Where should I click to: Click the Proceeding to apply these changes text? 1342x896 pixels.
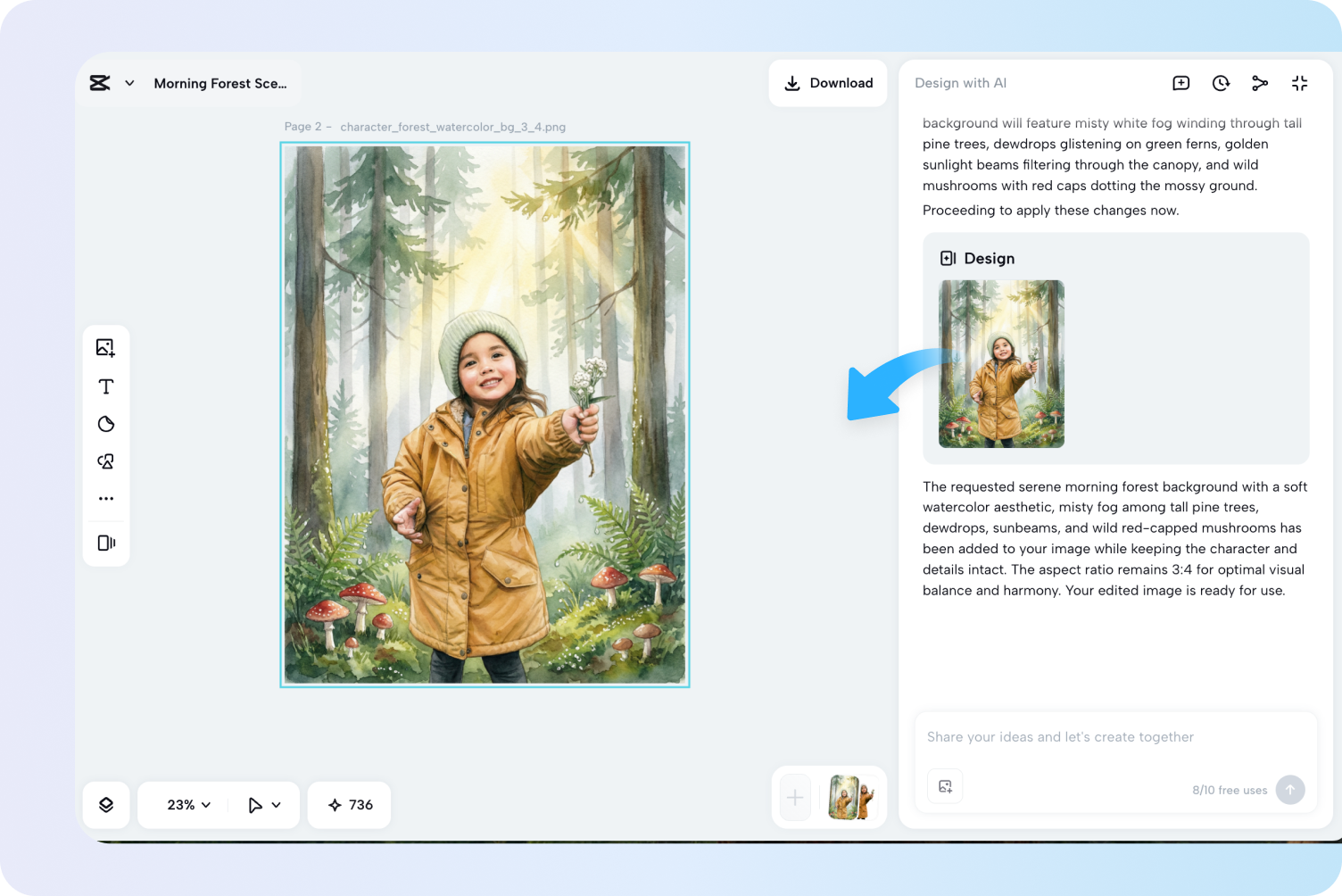click(x=1050, y=211)
